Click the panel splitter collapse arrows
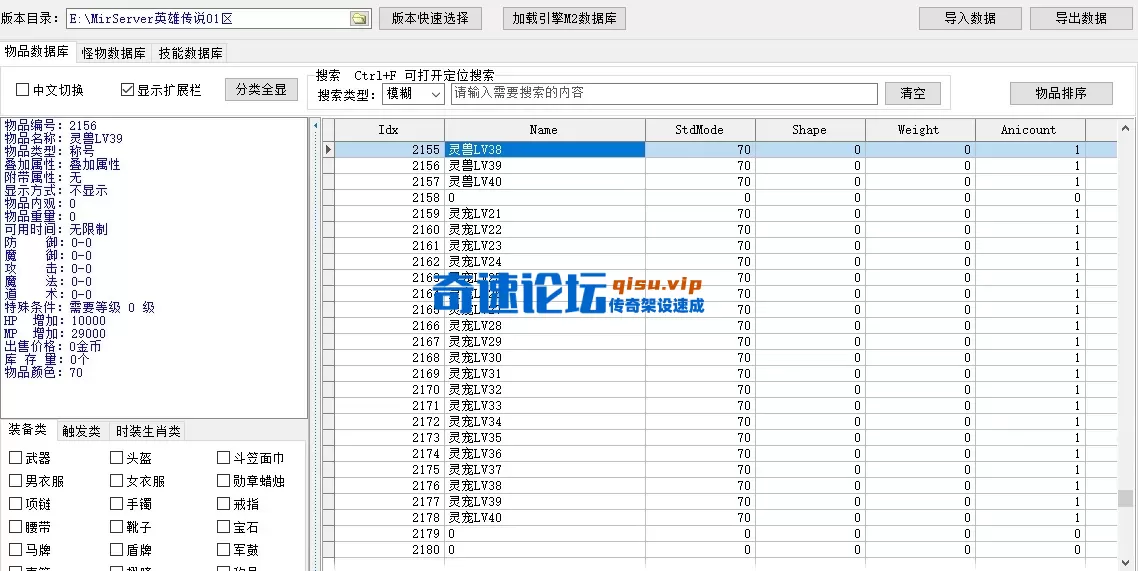The image size is (1138, 571). (315, 126)
